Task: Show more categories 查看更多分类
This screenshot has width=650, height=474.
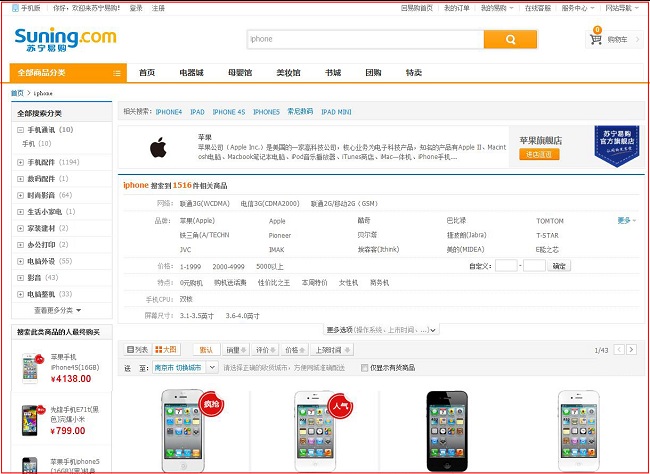Action: click(x=57, y=310)
